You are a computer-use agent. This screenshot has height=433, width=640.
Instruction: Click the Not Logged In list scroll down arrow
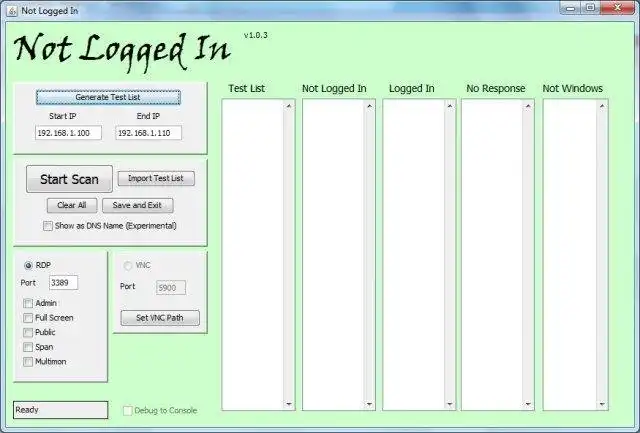369,404
